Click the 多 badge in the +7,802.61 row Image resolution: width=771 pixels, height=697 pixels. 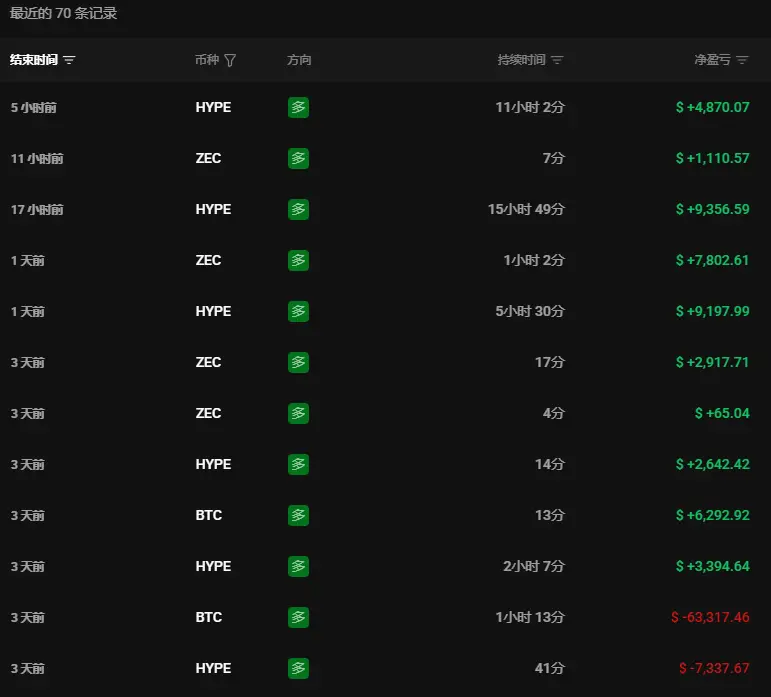298,261
